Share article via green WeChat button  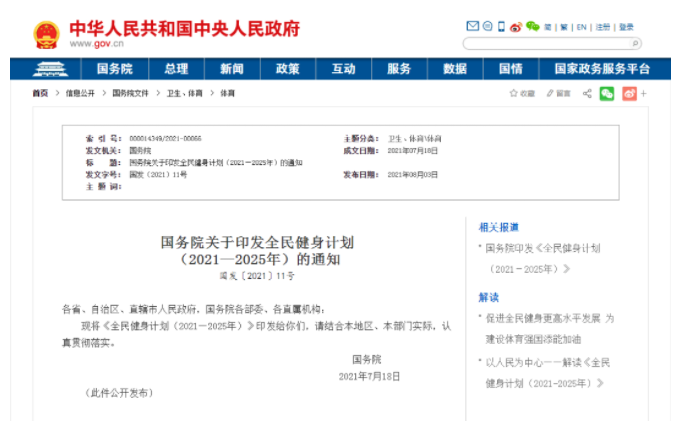607,93
